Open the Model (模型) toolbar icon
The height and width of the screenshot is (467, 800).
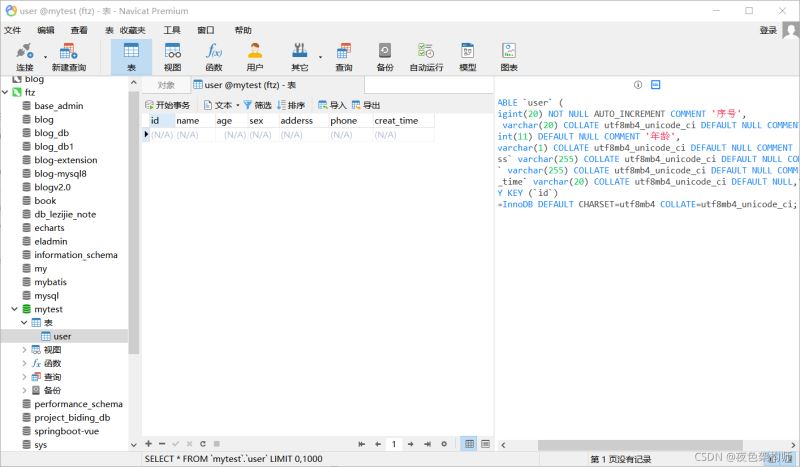[x=467, y=57]
